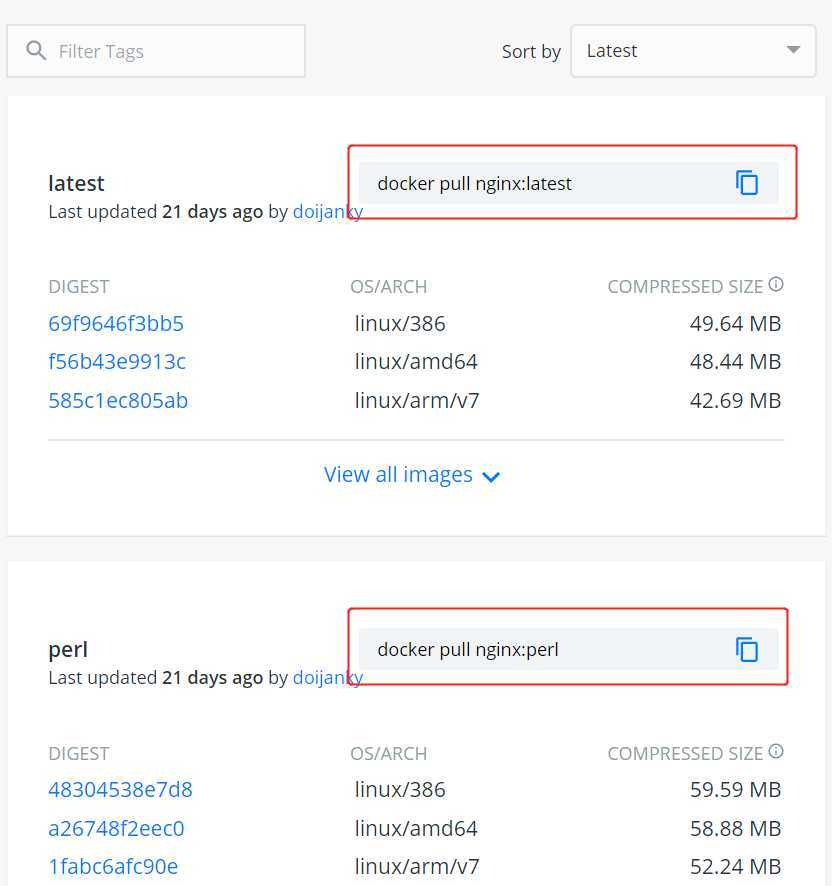
Task: Open digest a26748f2eec0 link
Action: [116, 828]
